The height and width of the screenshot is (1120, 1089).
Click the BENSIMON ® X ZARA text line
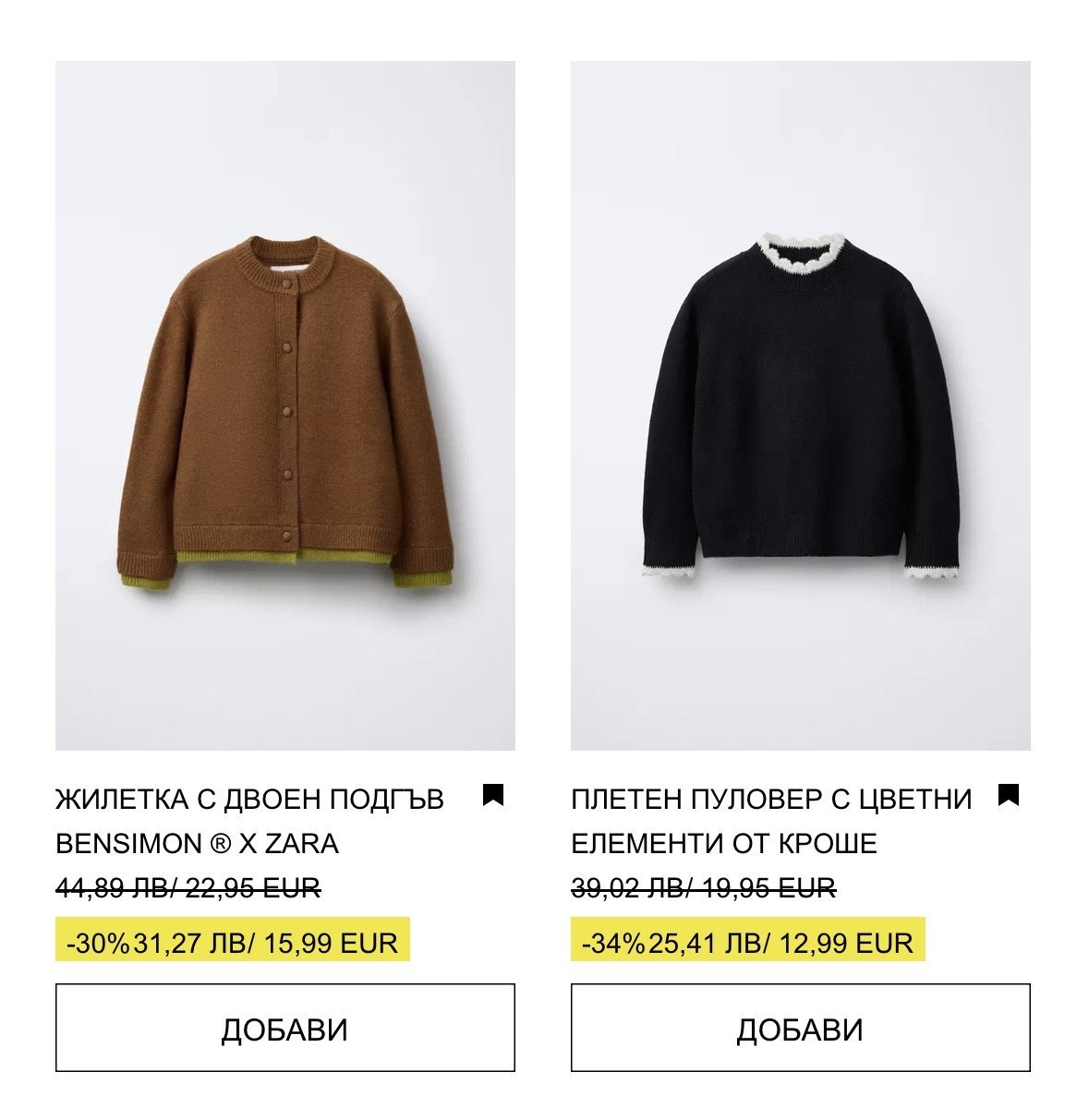click(x=198, y=843)
